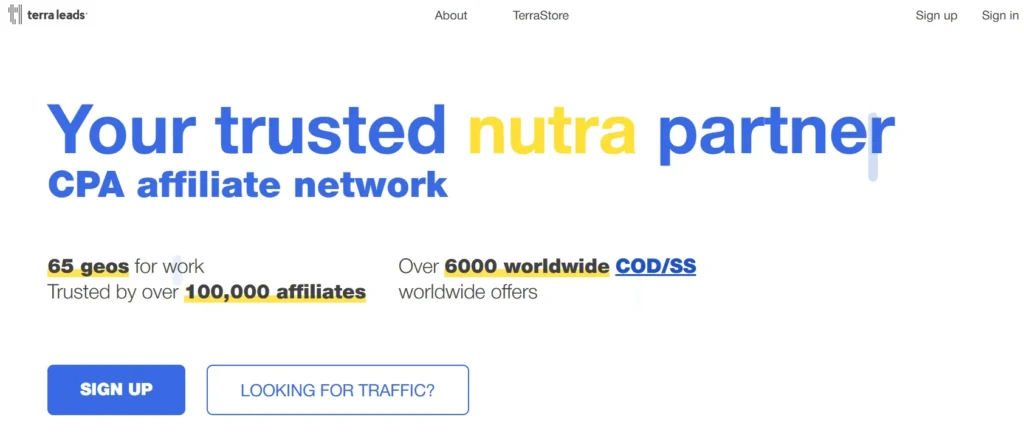Open the About menu item

[451, 16]
